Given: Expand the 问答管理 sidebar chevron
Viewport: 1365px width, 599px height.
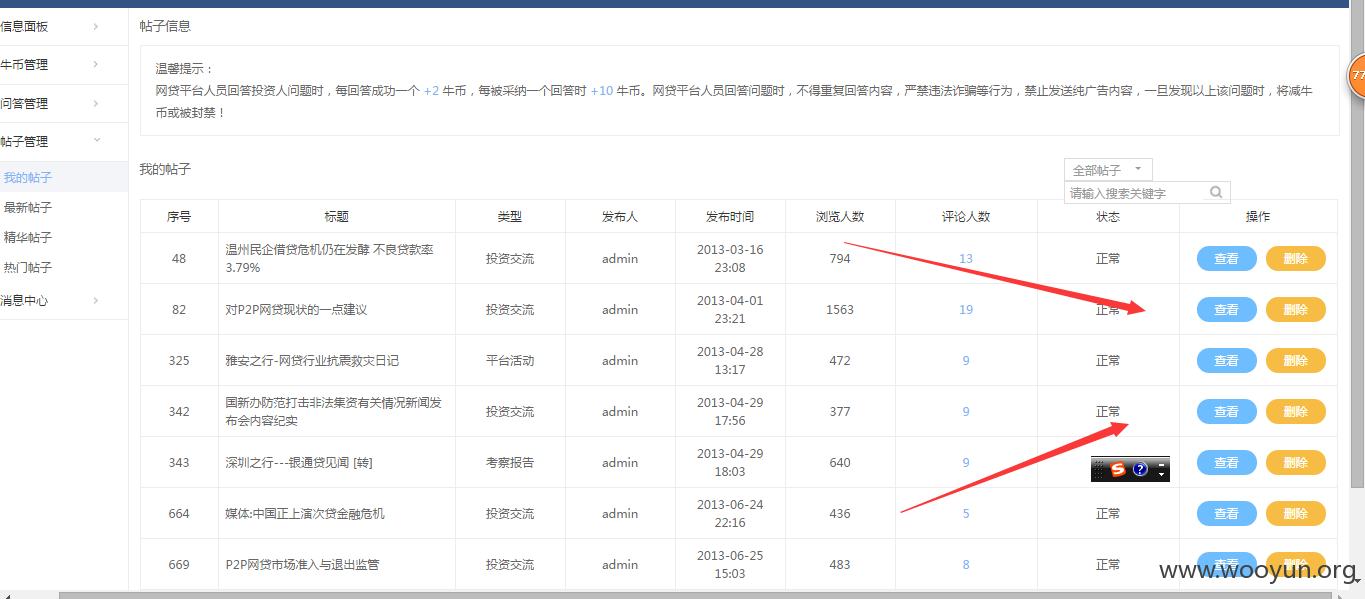Looking at the screenshot, I should pyautogui.click(x=95, y=104).
